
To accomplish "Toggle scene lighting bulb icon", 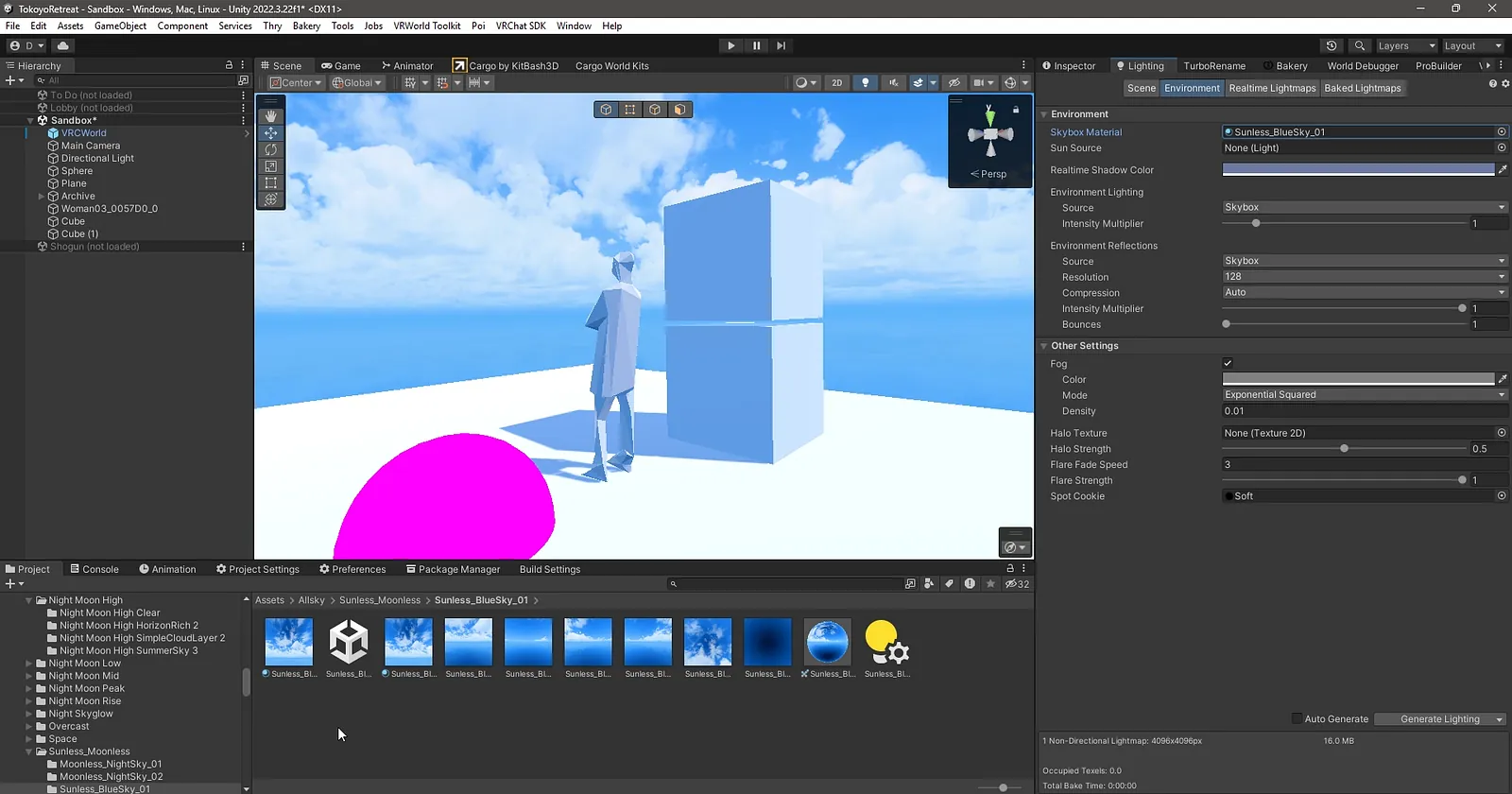I will 865,82.
